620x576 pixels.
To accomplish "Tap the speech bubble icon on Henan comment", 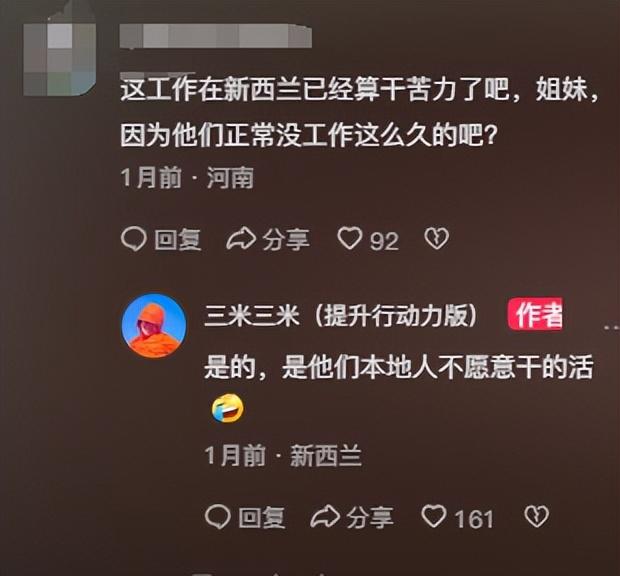I will click(134, 239).
